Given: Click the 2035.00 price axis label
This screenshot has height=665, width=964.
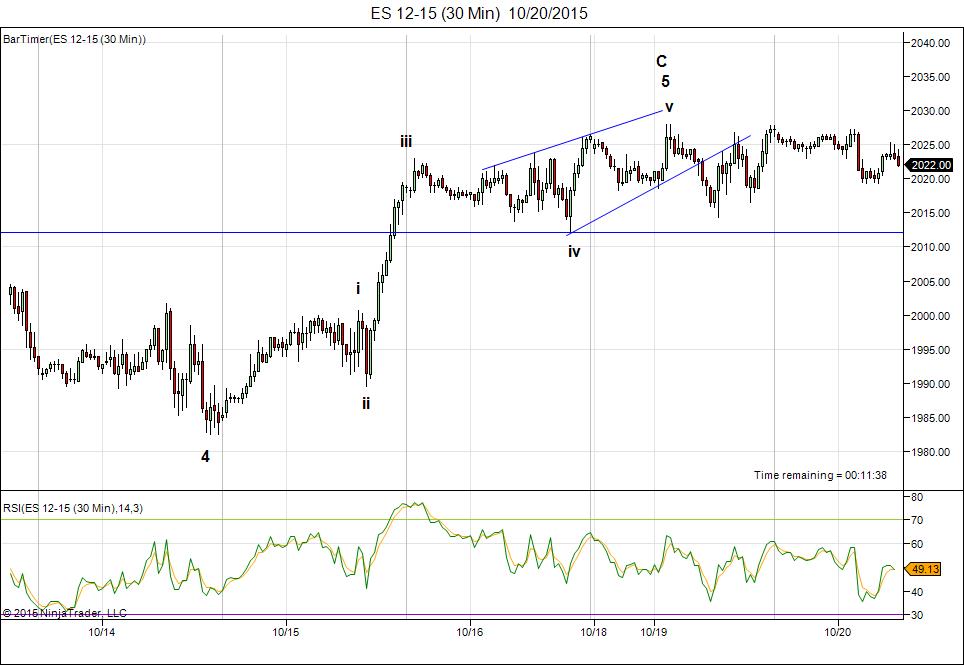Looking at the screenshot, I should click(x=932, y=77).
